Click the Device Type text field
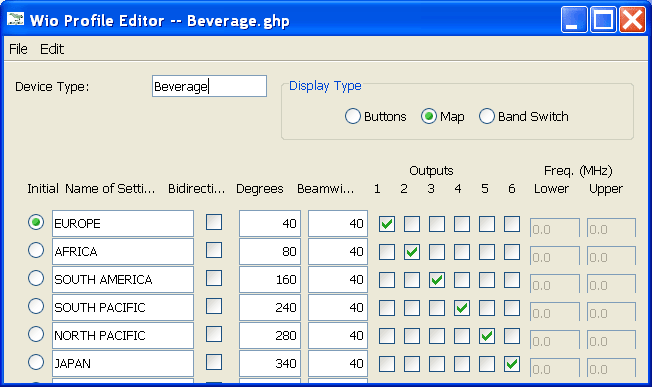 pos(209,86)
